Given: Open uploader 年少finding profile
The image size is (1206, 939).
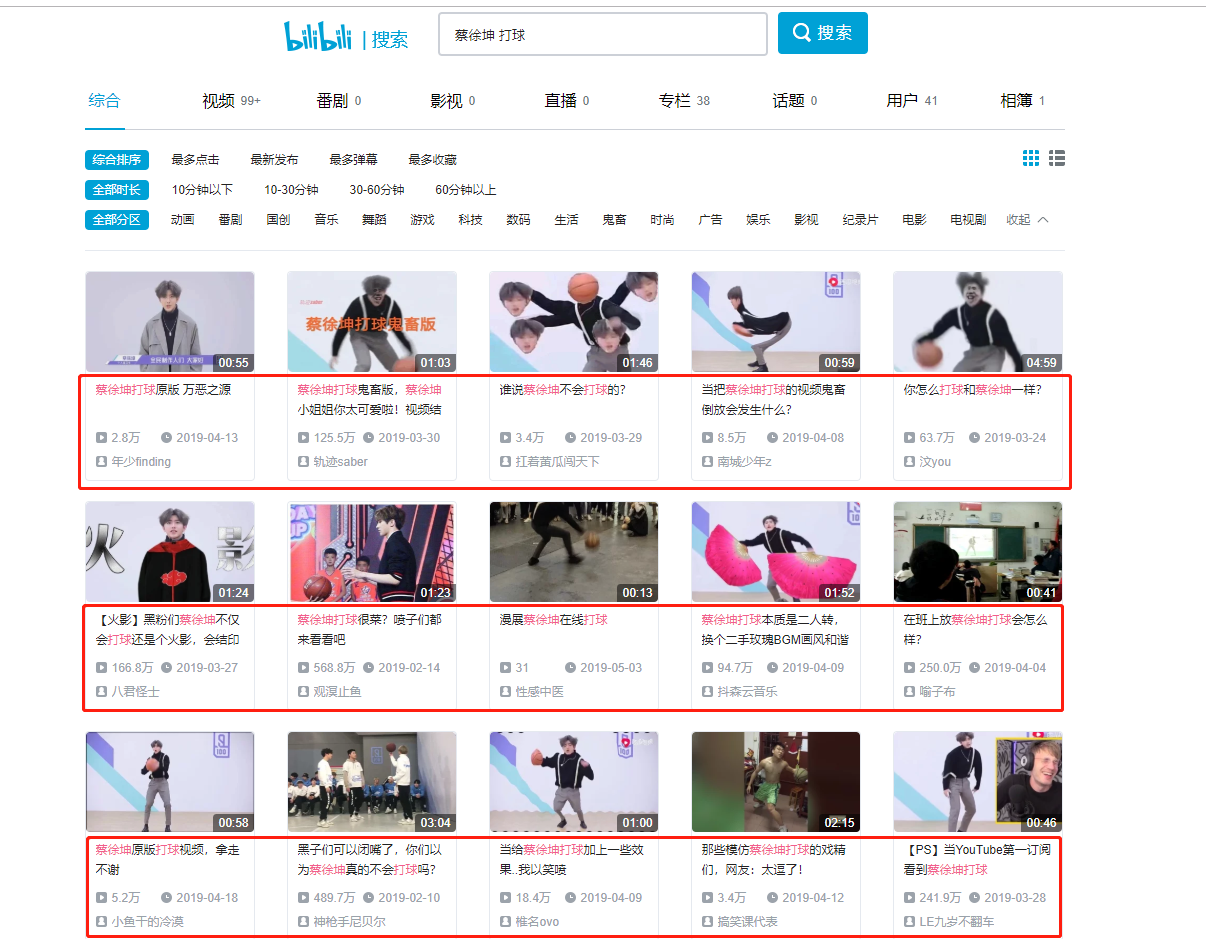Looking at the screenshot, I should point(141,462).
